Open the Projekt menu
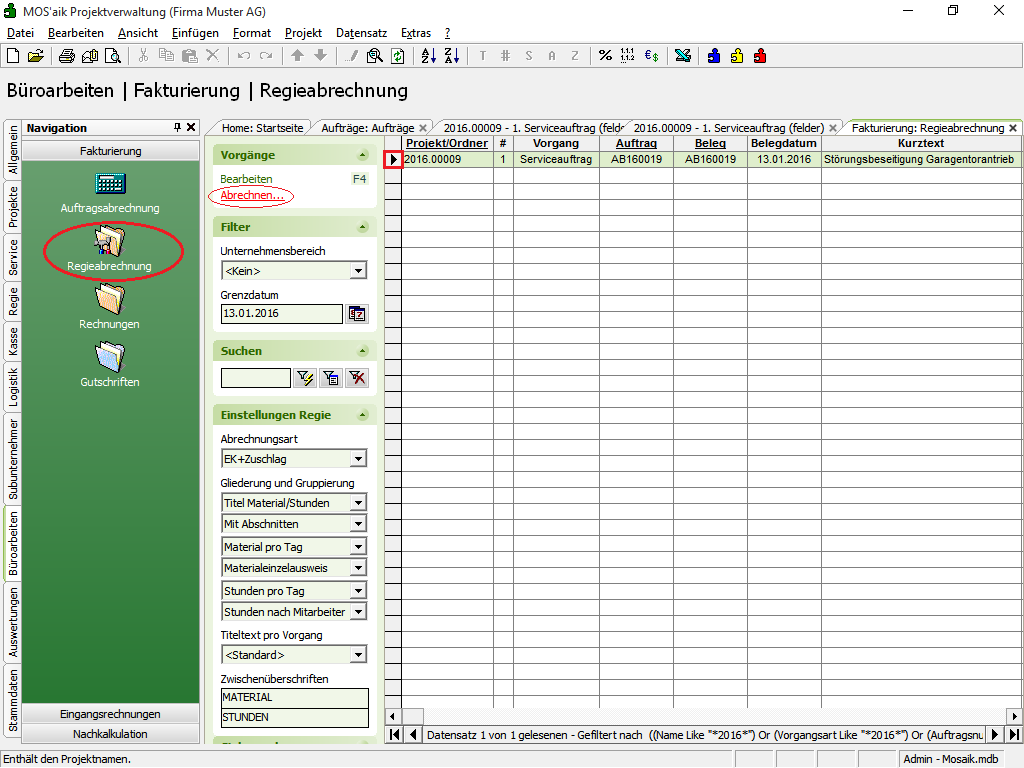 coord(303,33)
